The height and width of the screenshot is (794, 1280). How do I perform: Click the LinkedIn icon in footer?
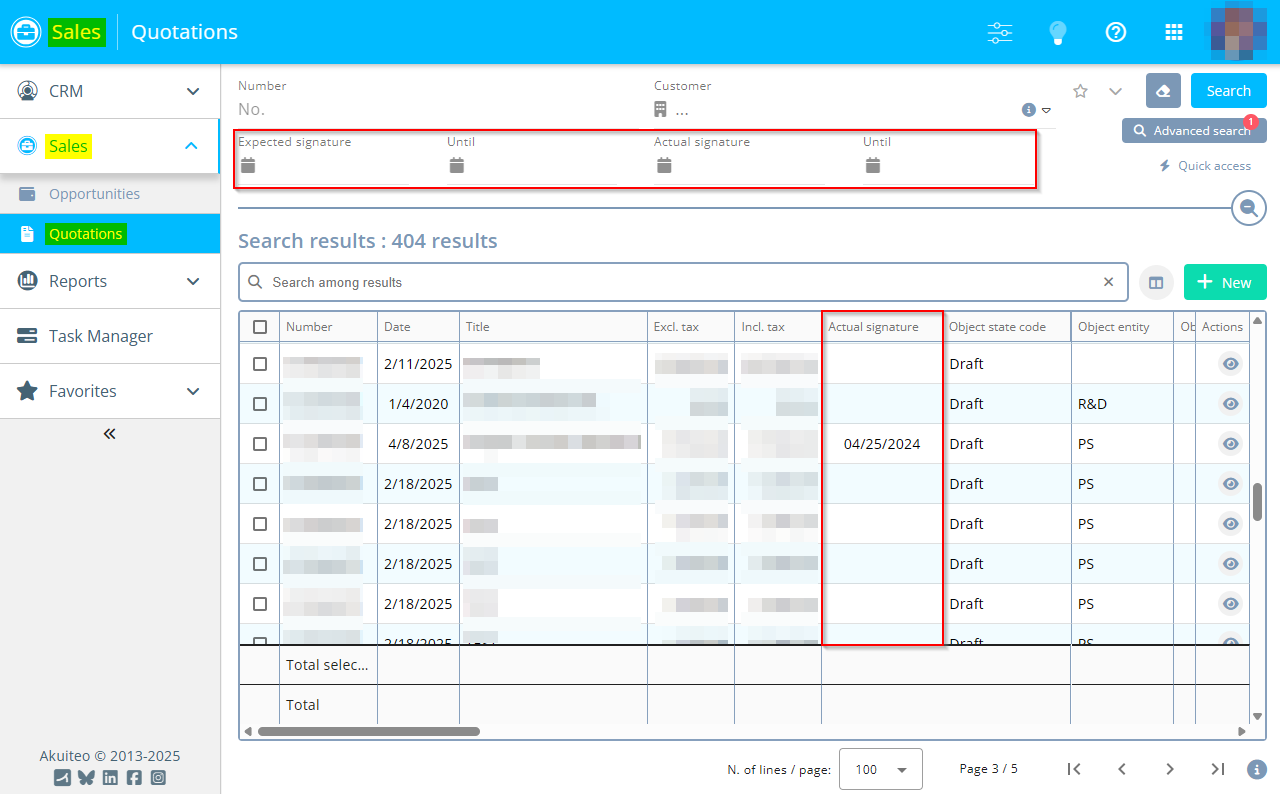pos(110,777)
